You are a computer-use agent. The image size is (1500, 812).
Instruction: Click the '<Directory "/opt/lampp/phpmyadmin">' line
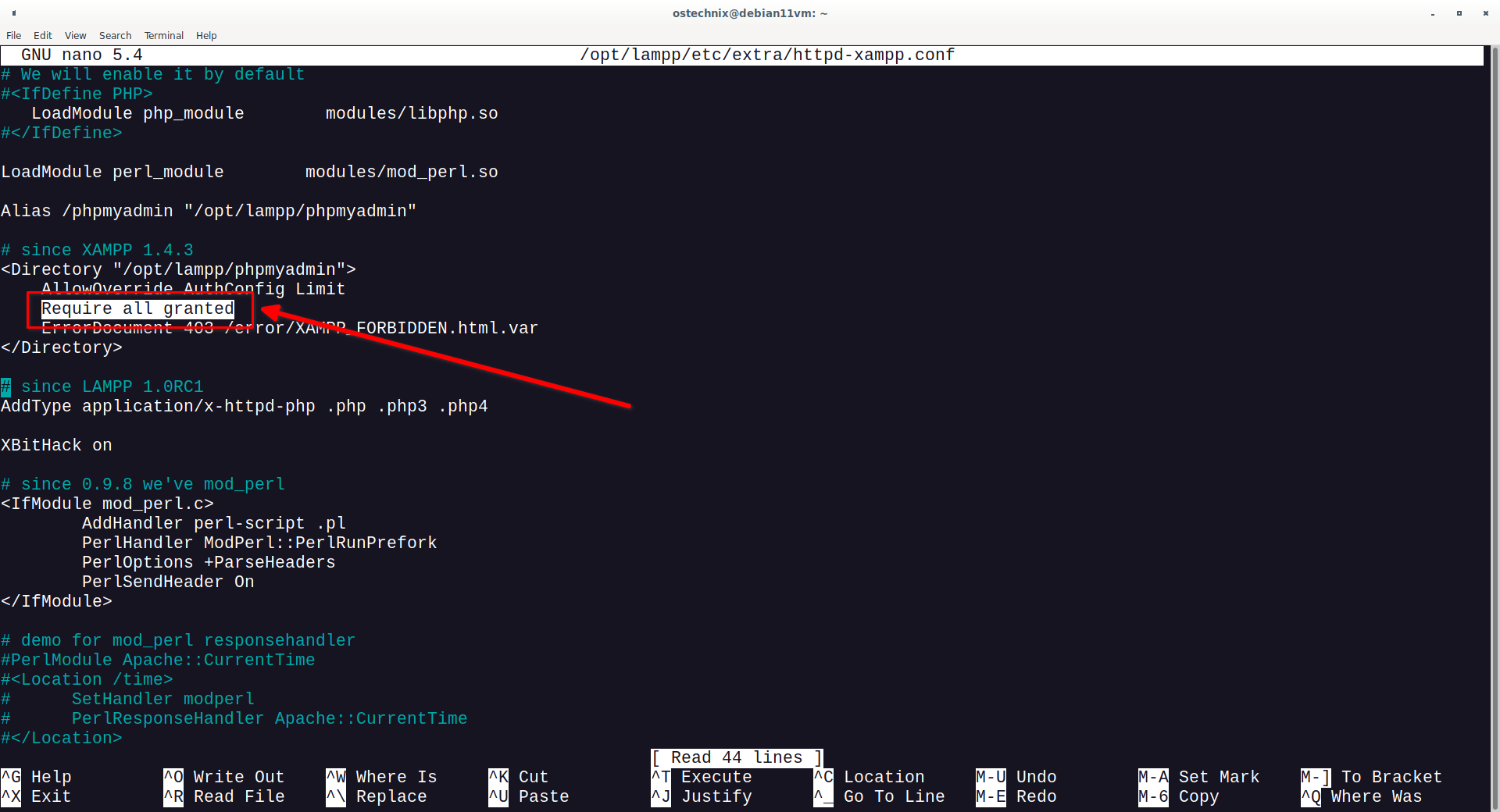pyautogui.click(x=178, y=269)
